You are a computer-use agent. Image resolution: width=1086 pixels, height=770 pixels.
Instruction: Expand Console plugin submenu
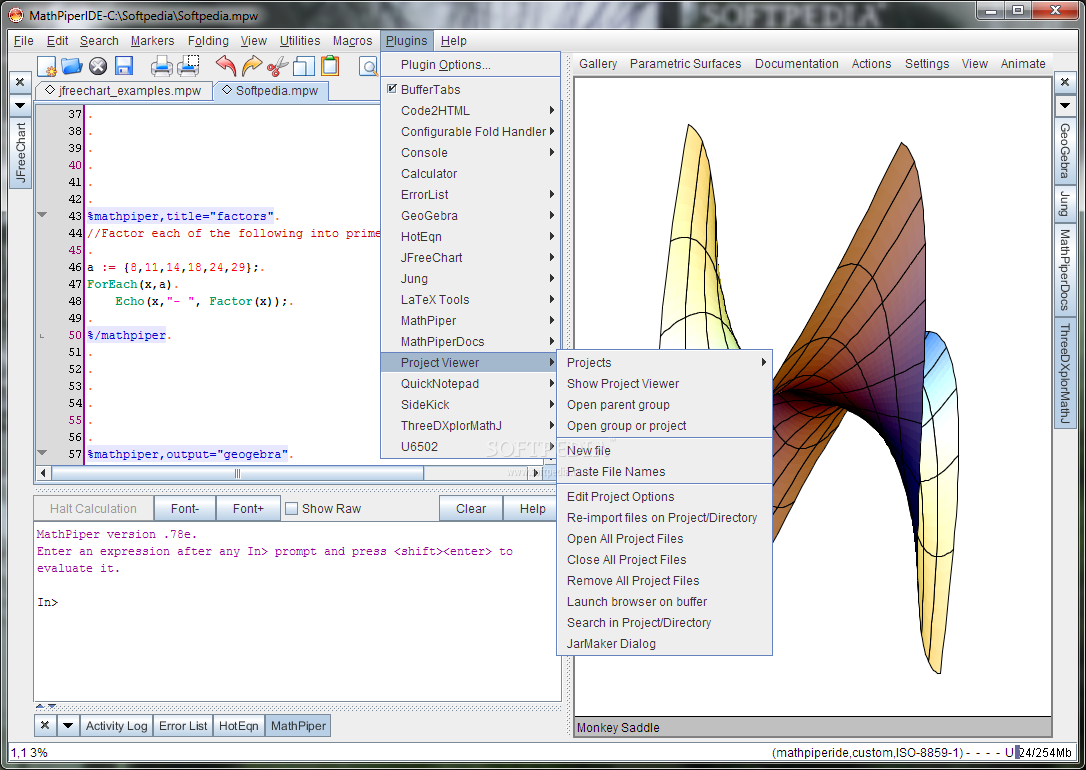pyautogui.click(x=470, y=152)
